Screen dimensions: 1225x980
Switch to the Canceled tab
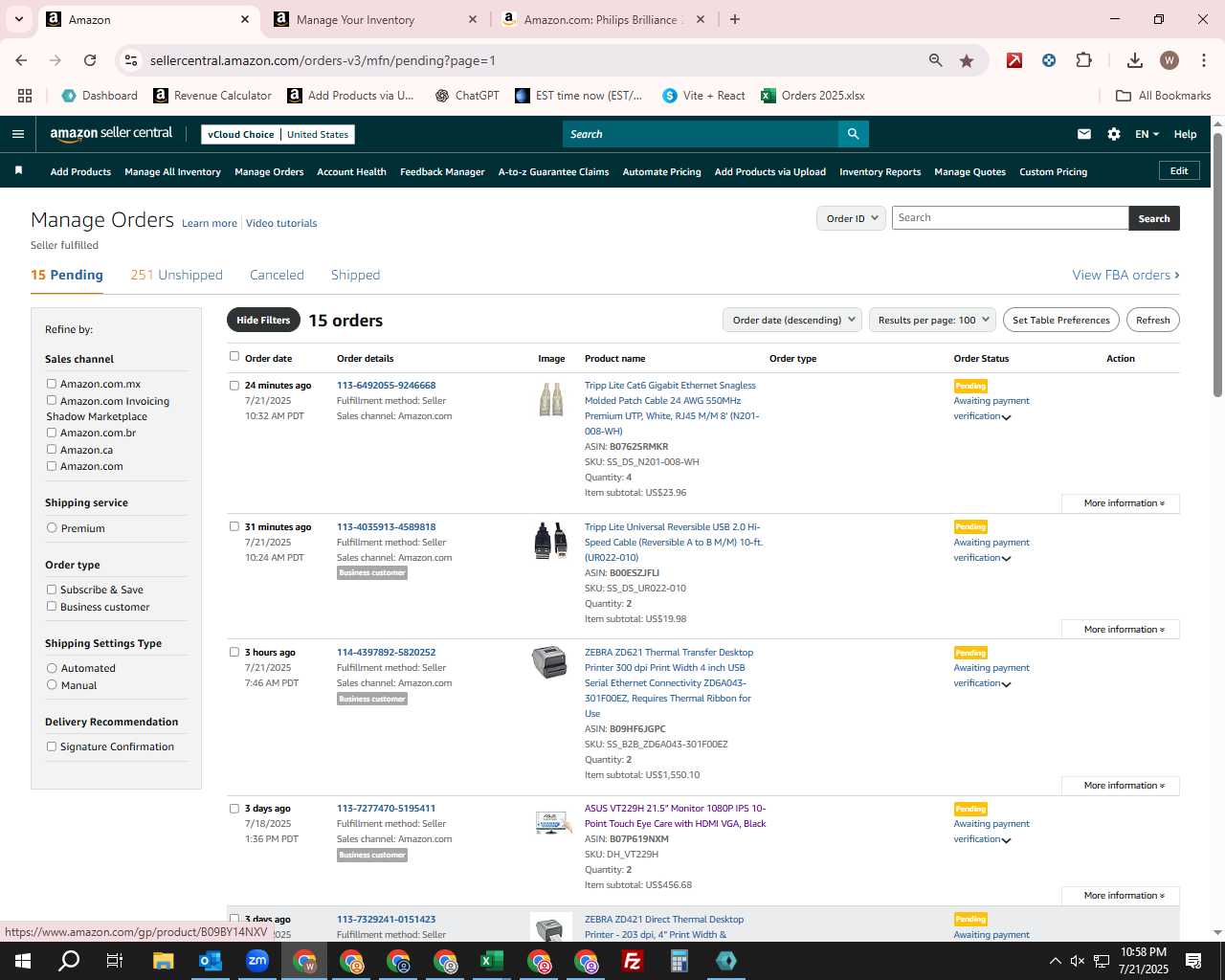(277, 275)
